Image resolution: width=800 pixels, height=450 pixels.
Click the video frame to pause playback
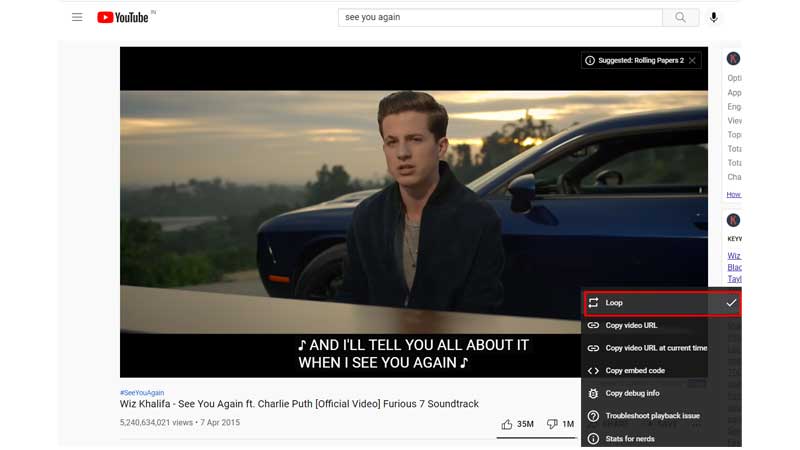[x=350, y=200]
